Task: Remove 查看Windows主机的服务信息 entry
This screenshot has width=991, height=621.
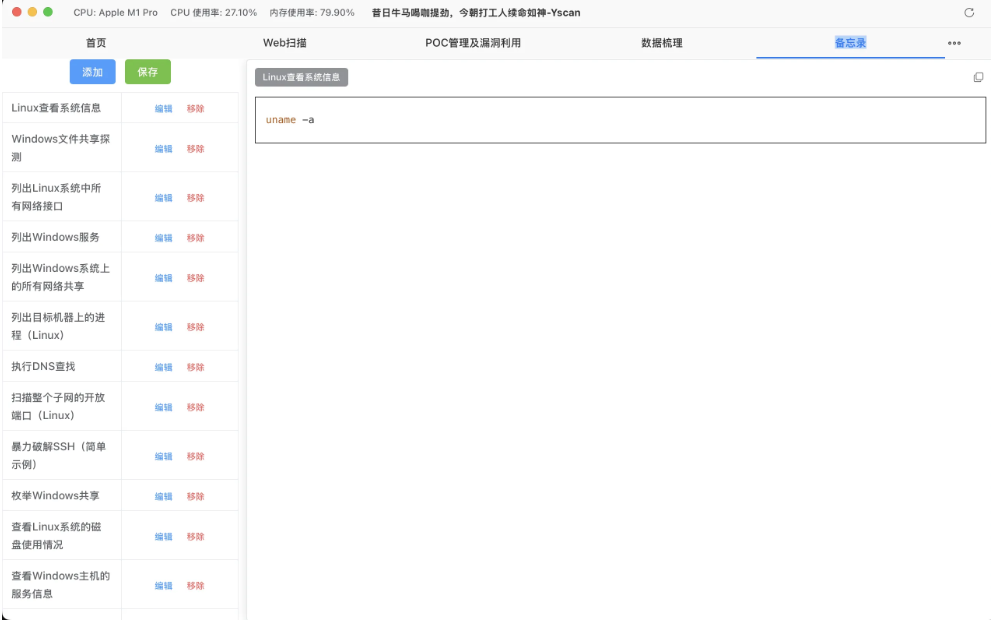Action: (195, 586)
